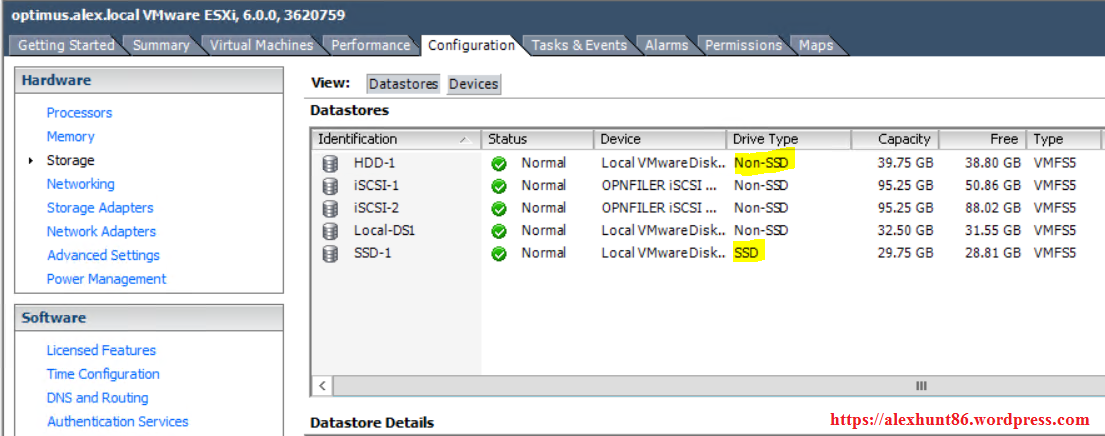Sort by the Type column header
Viewport: 1105px width, 436px height.
(1063, 139)
